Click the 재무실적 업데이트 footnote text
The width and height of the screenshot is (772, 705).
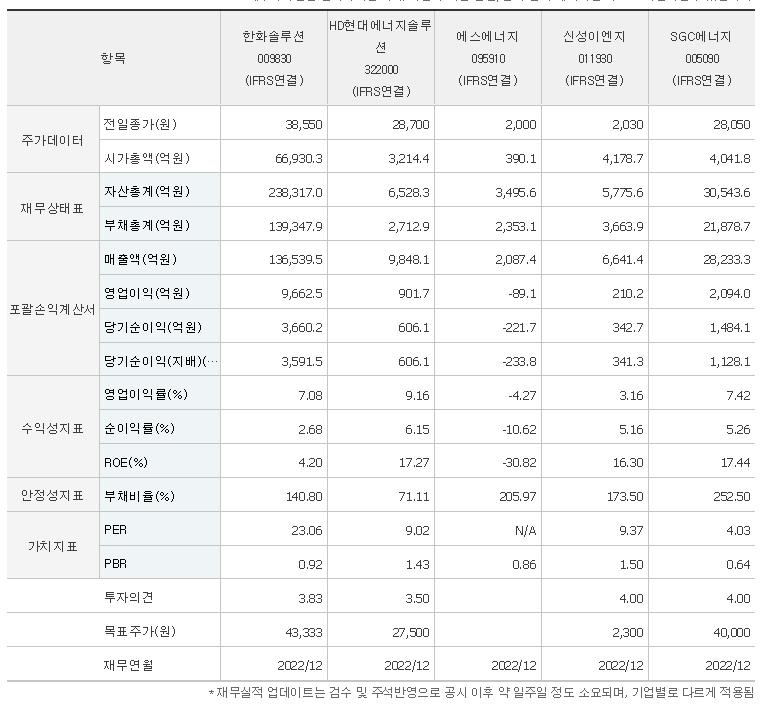(482, 693)
